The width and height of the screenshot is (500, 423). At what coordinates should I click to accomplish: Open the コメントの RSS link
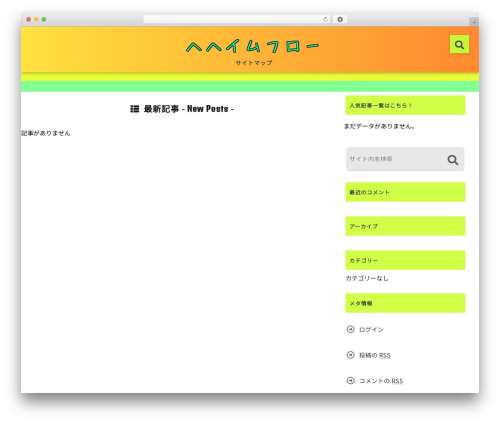381,381
